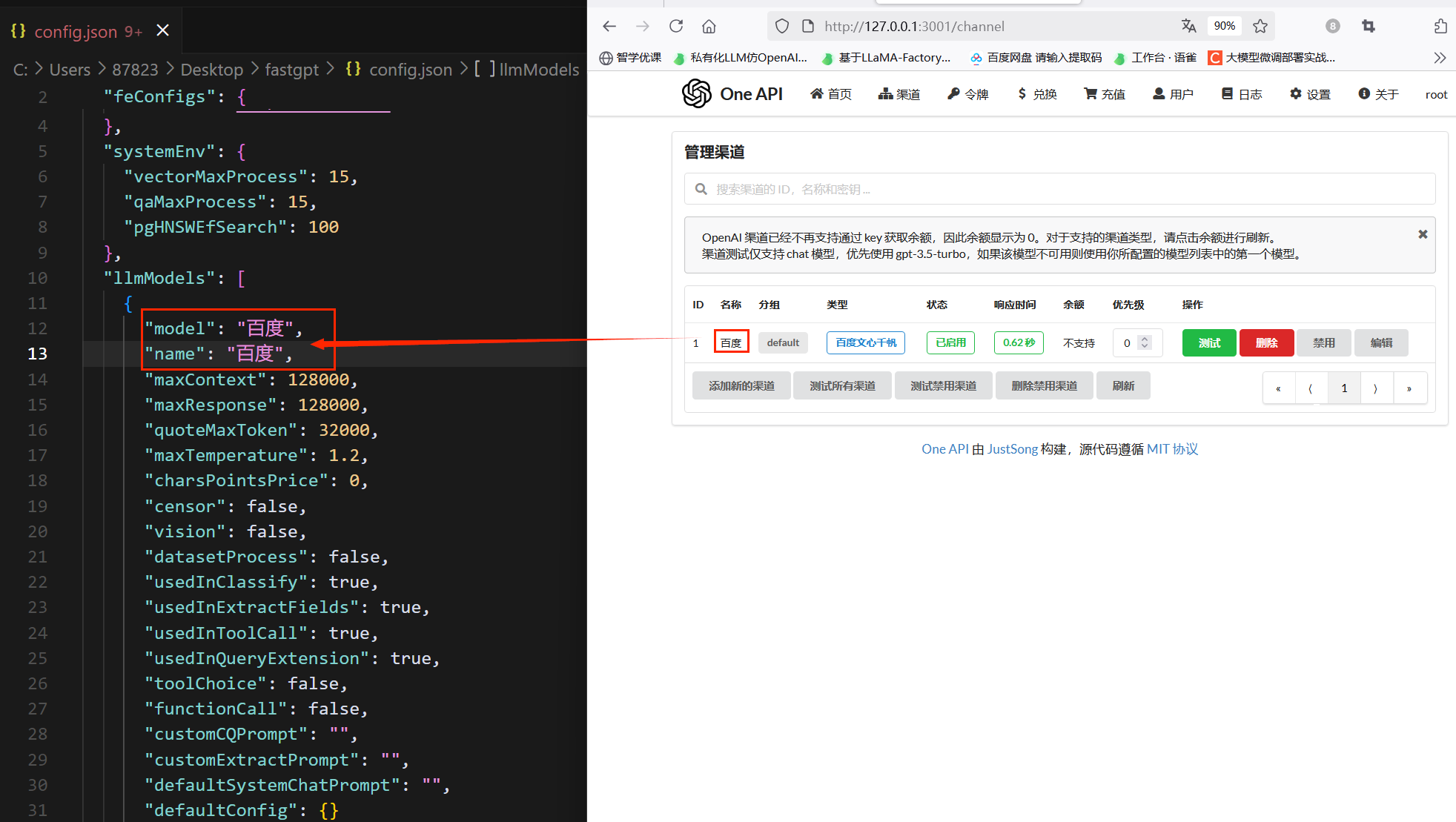Set zoom level via the 90% indicator
Image resolution: width=1456 pixels, height=822 pixels.
coord(1225,26)
